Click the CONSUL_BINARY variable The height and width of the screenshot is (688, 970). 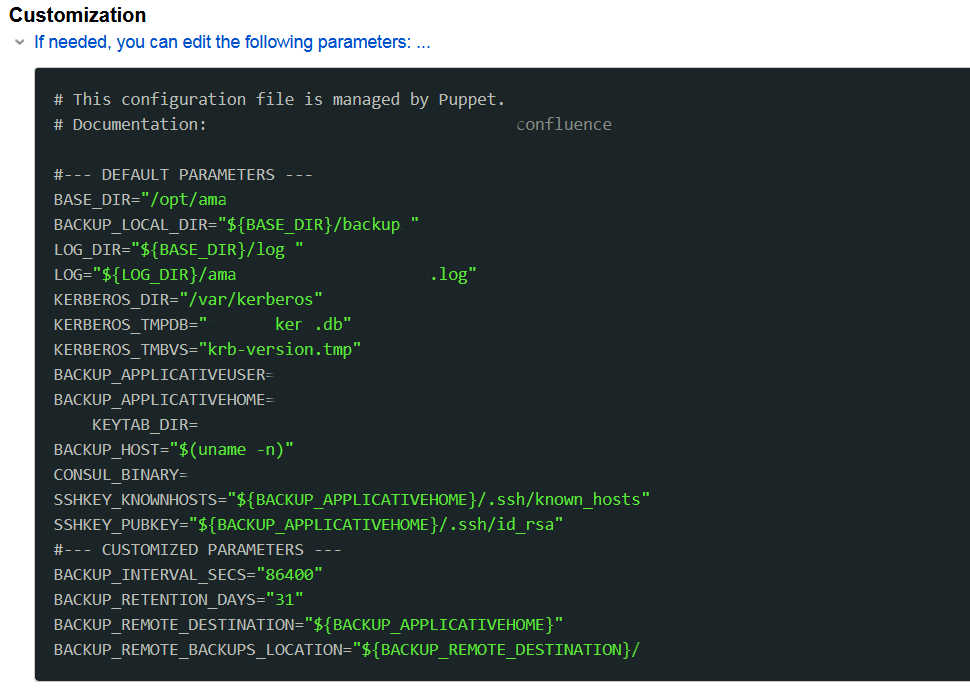tap(116, 474)
